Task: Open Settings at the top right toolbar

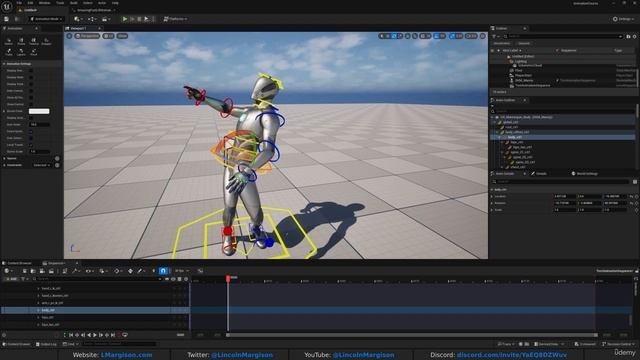Action: click(x=624, y=19)
